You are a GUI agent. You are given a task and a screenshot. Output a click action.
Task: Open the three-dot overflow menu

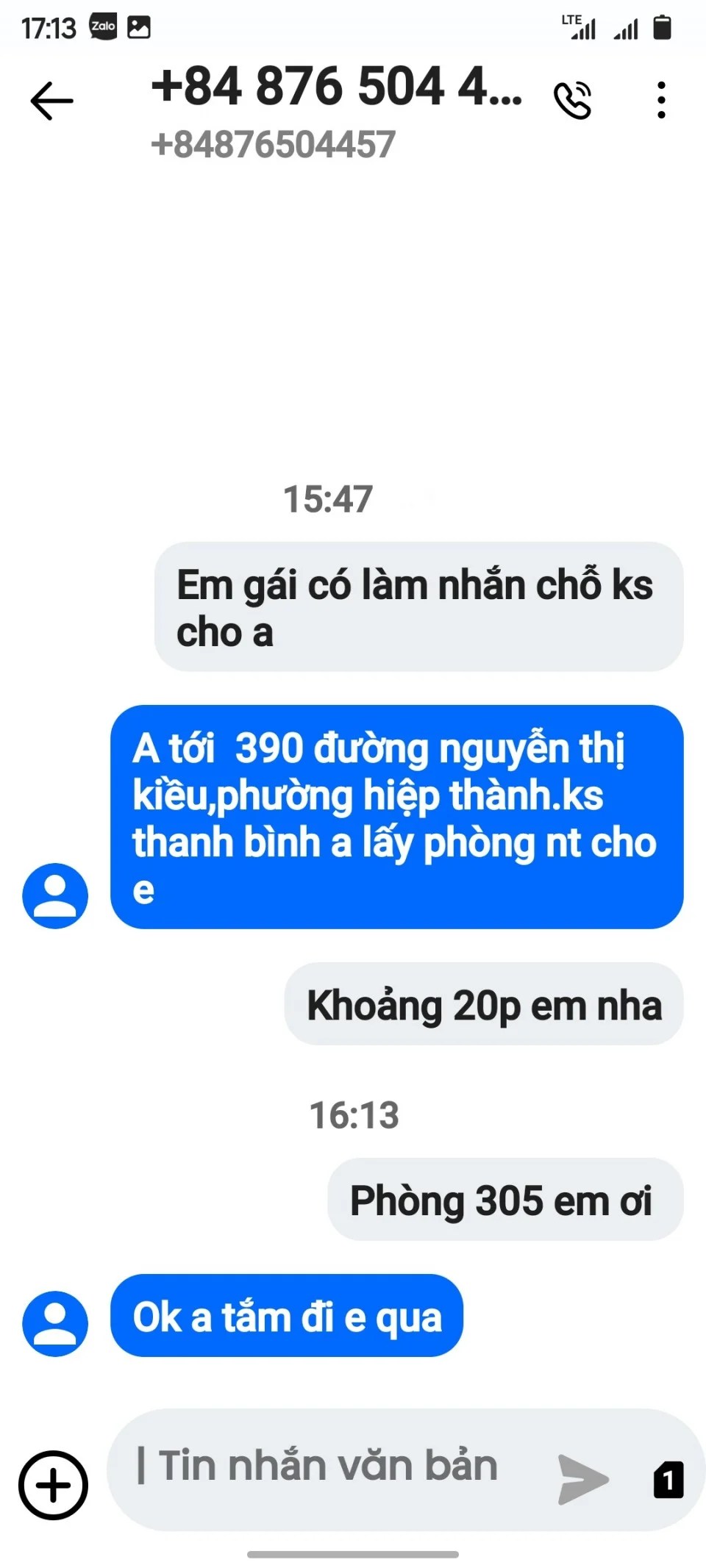(662, 101)
